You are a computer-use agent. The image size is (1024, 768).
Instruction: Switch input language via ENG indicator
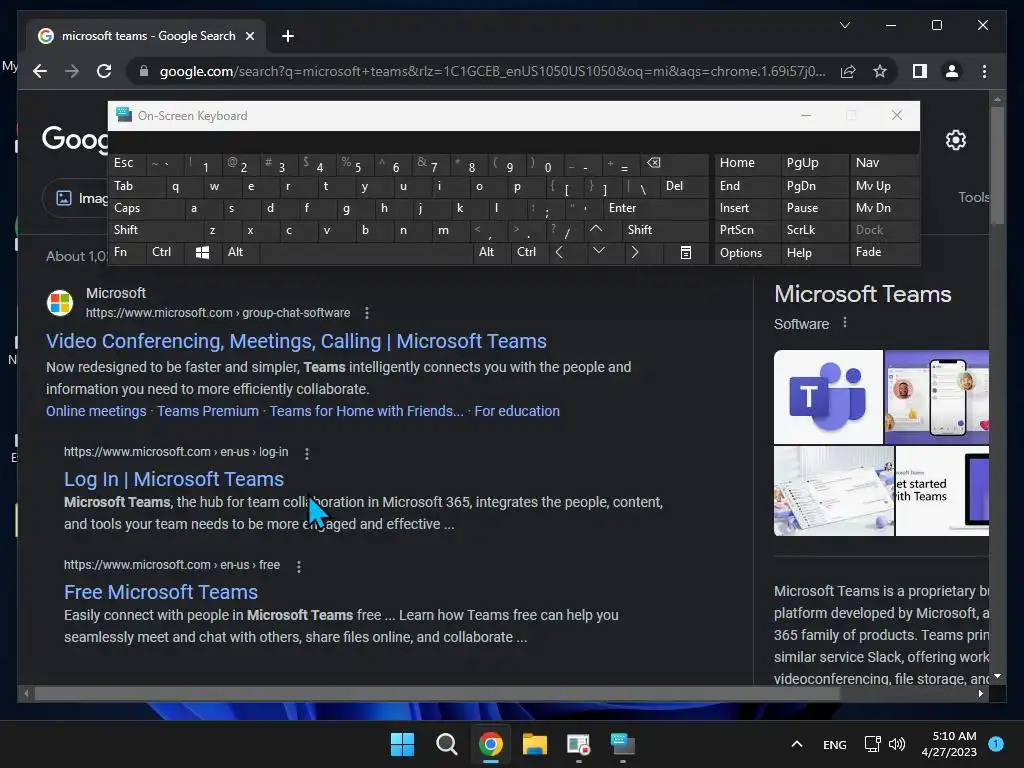[835, 744]
